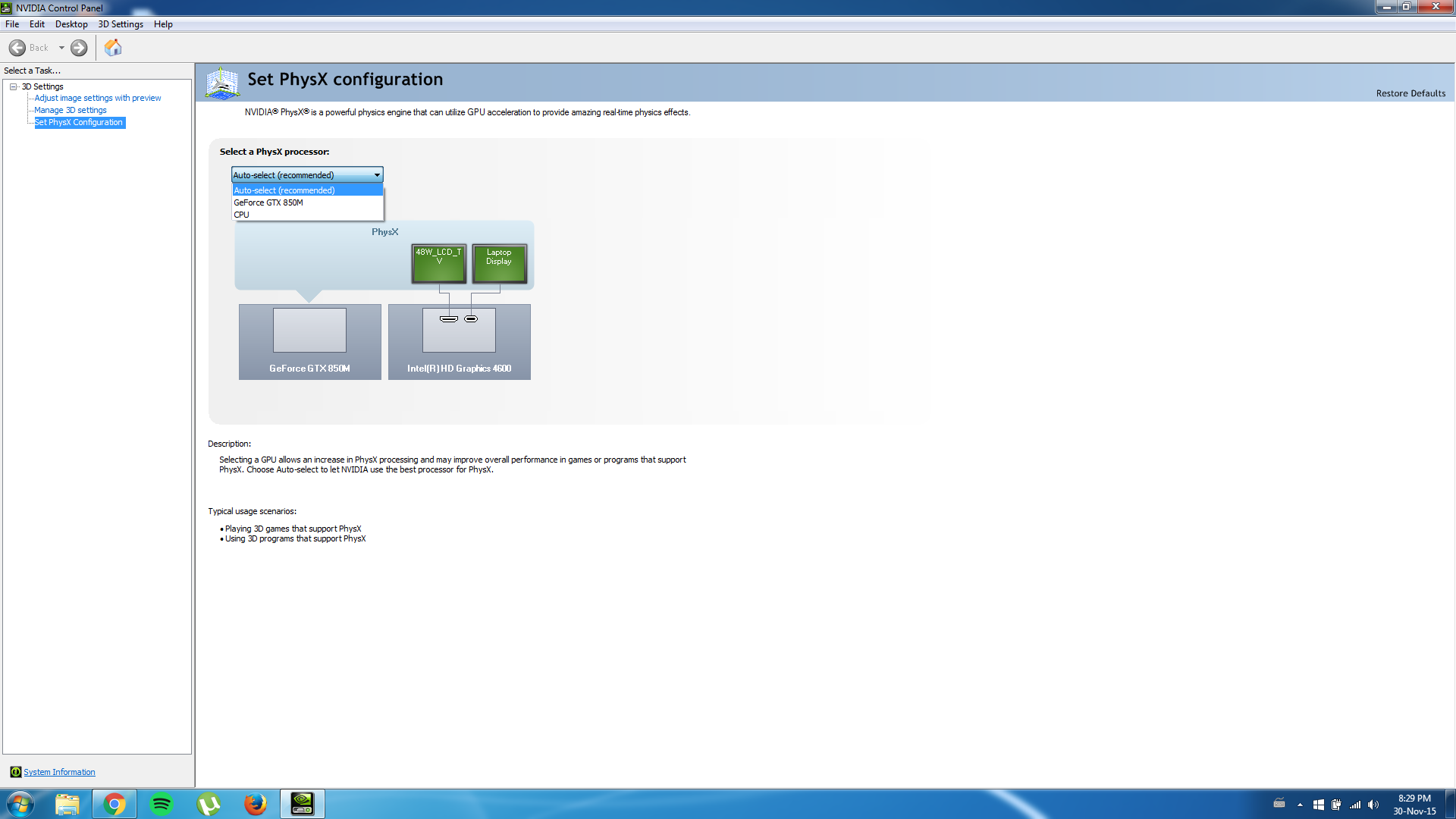Click the NVIDIA Control Panel taskbar button
Screen dimensions: 1456x819
tap(303, 804)
